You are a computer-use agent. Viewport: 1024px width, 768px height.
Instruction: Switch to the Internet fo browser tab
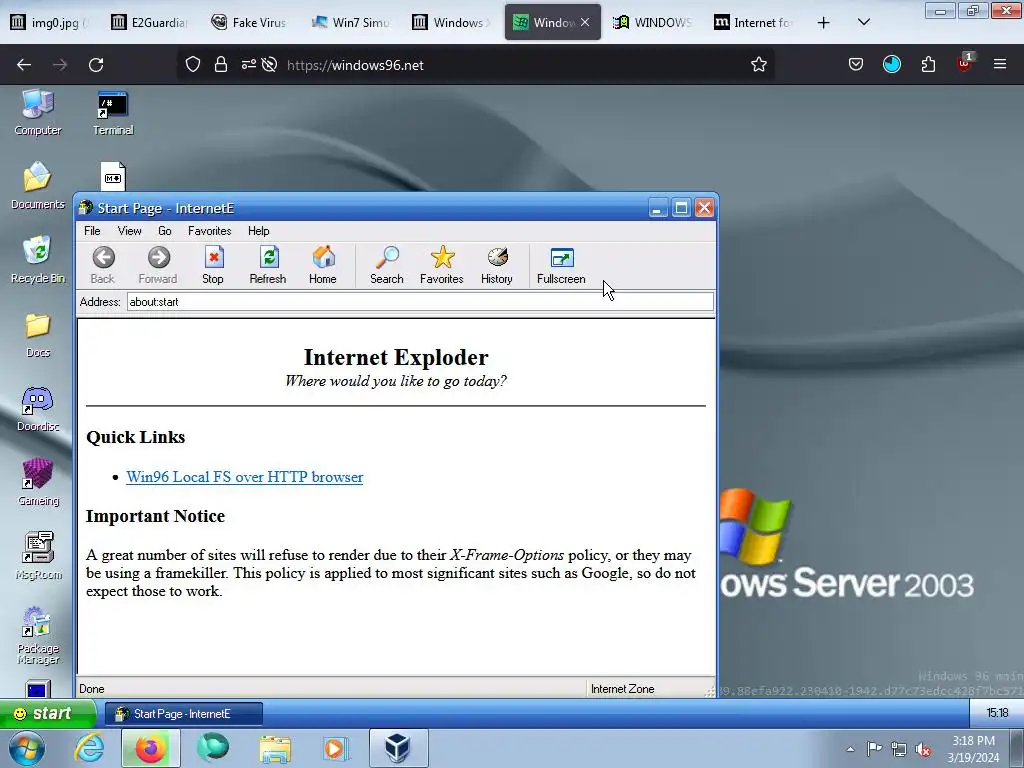pos(754,22)
